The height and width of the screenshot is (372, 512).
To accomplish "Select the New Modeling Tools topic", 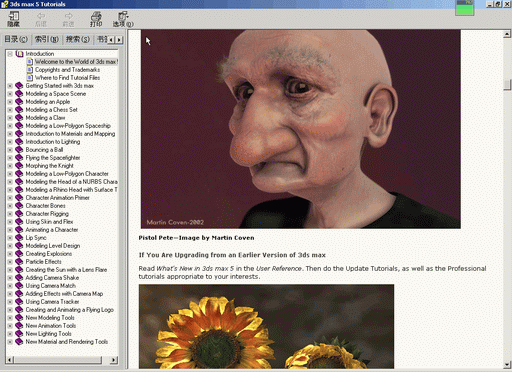I will tap(50, 318).
